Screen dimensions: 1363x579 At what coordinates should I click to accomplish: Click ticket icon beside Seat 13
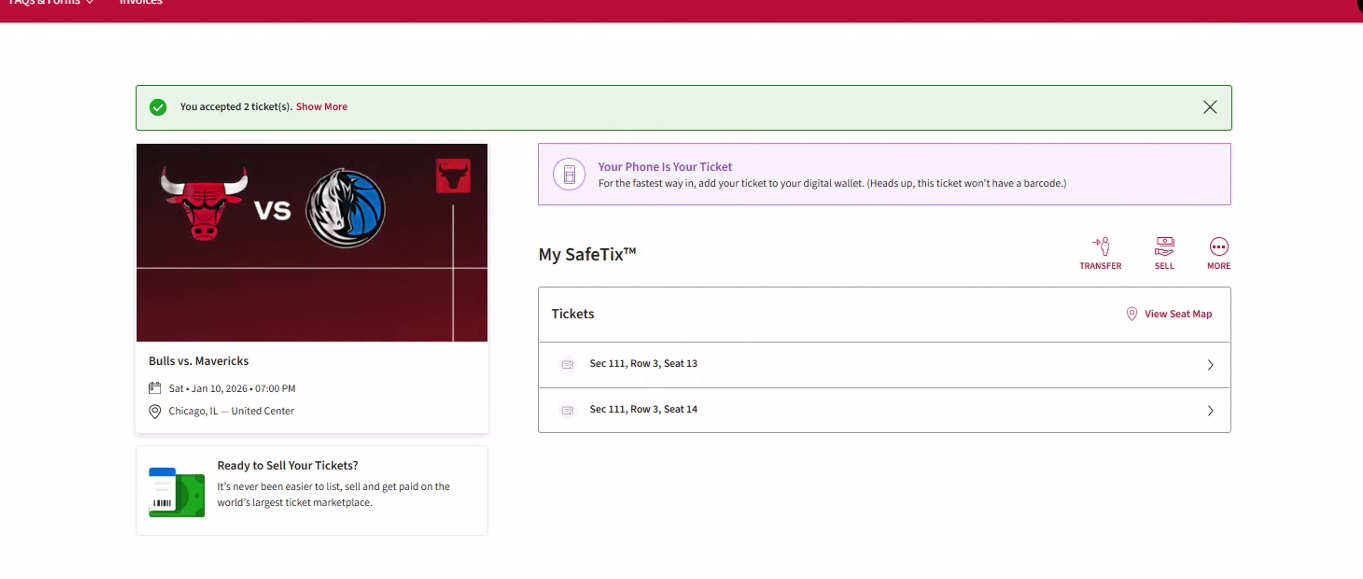(x=568, y=365)
